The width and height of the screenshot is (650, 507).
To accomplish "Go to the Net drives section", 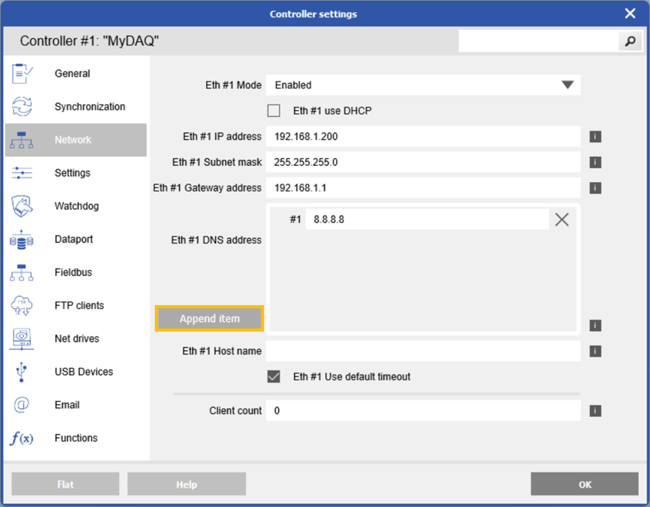I will click(76, 339).
